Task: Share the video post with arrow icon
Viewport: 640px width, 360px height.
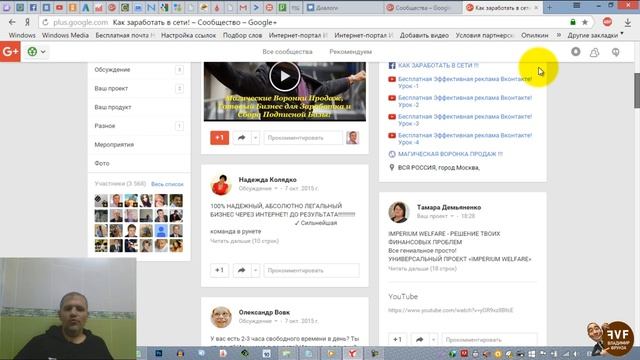Action: point(242,138)
